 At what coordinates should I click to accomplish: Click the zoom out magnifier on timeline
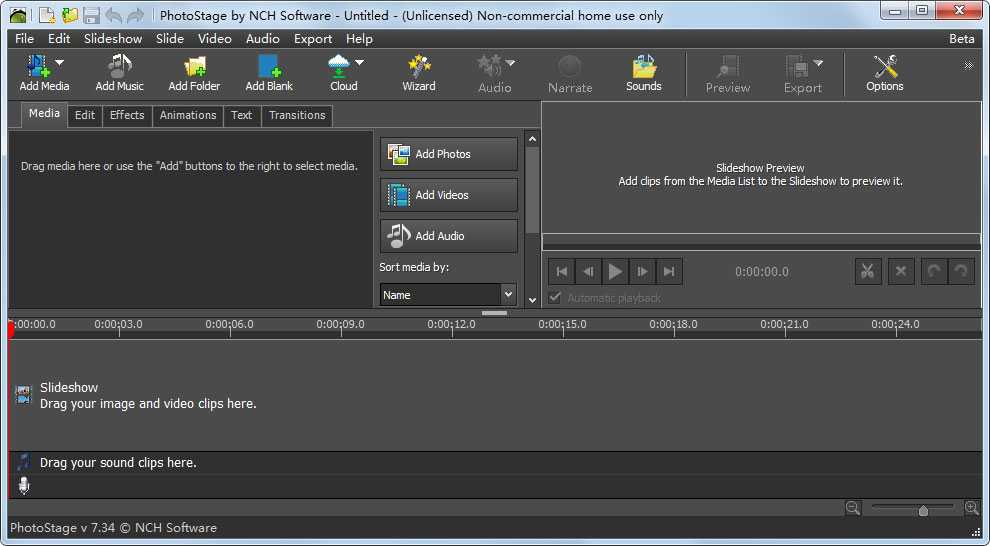pos(852,508)
